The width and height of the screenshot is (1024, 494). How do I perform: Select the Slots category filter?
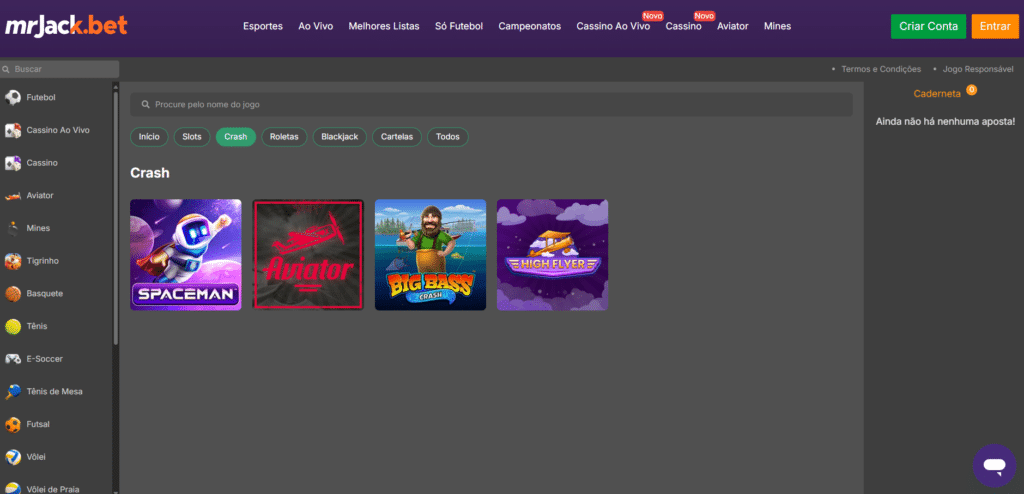click(192, 137)
